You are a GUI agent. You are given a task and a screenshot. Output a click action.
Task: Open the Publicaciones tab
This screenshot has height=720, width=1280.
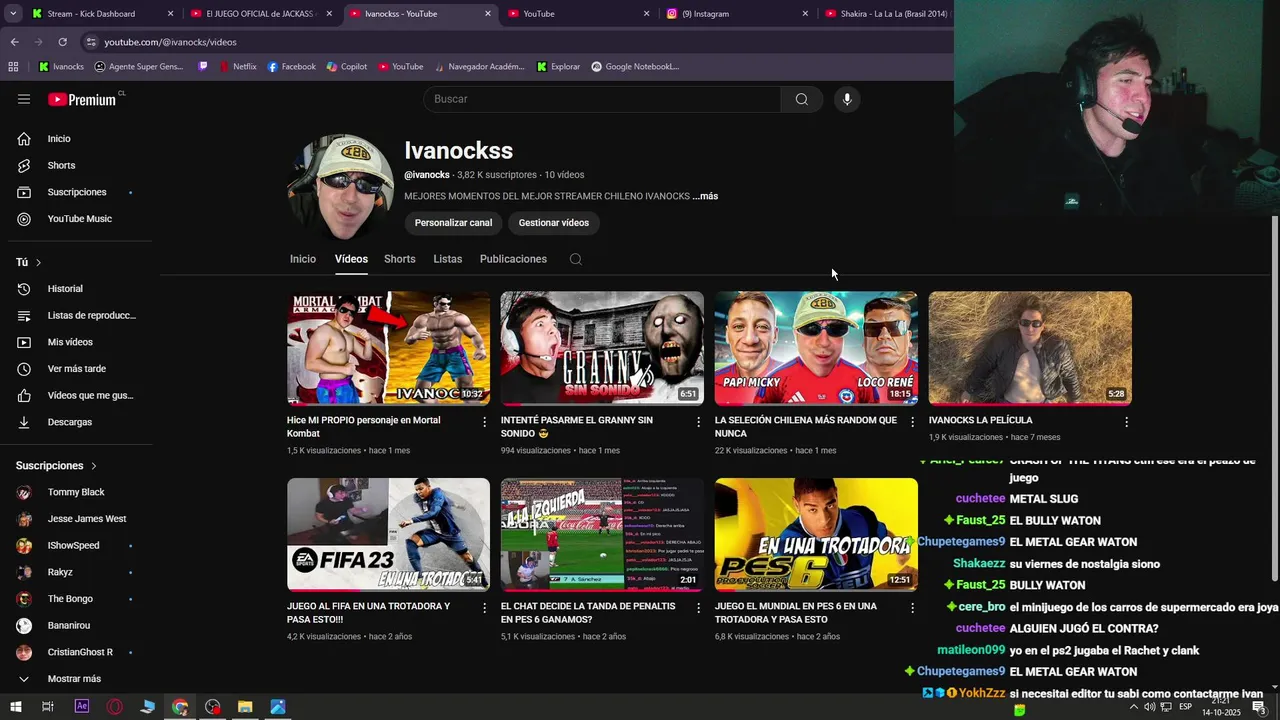[513, 259]
